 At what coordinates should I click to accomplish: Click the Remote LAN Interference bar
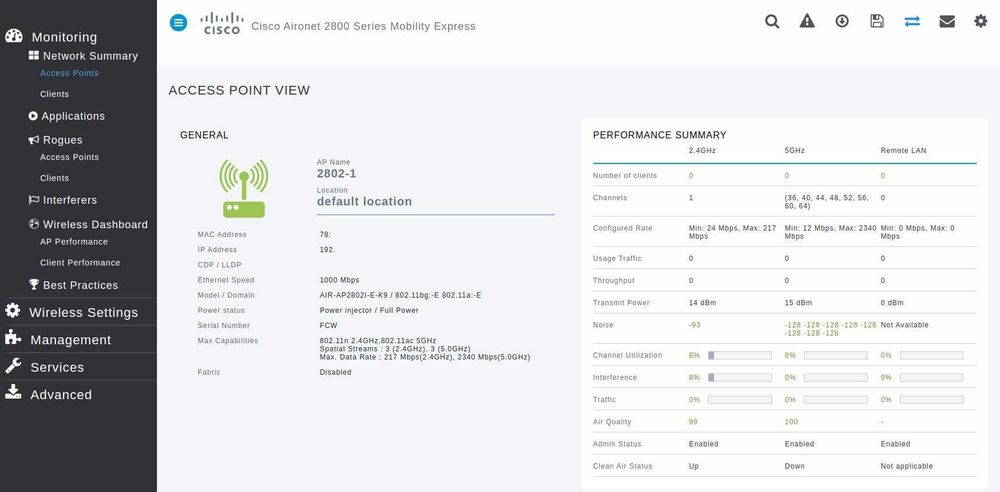coord(931,378)
